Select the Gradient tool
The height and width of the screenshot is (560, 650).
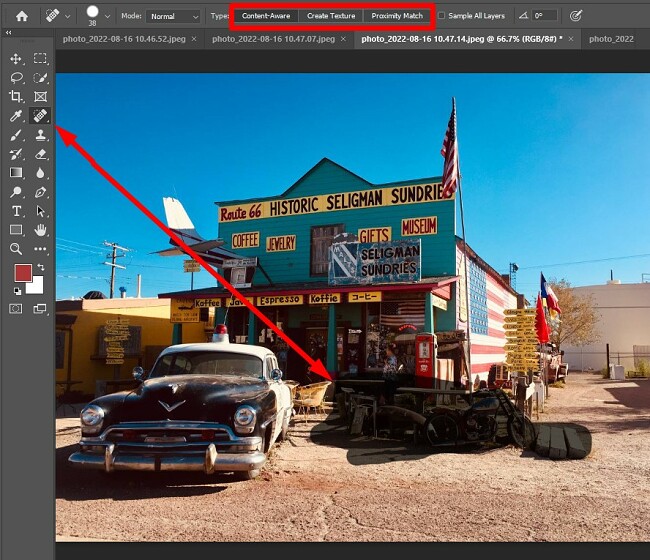16,172
